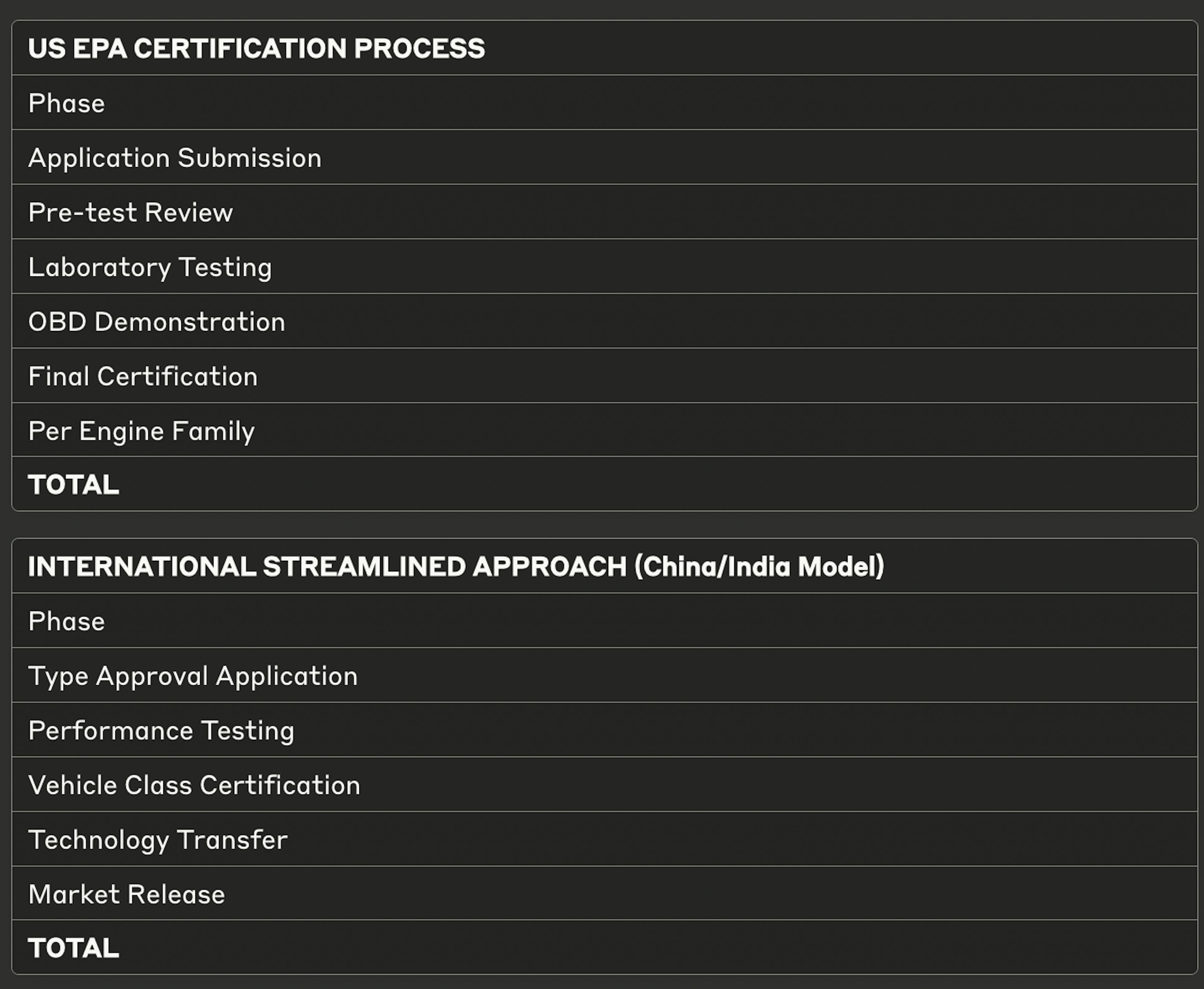Select the 'Performance Testing' row
This screenshot has height=989, width=1204.
(x=604, y=730)
